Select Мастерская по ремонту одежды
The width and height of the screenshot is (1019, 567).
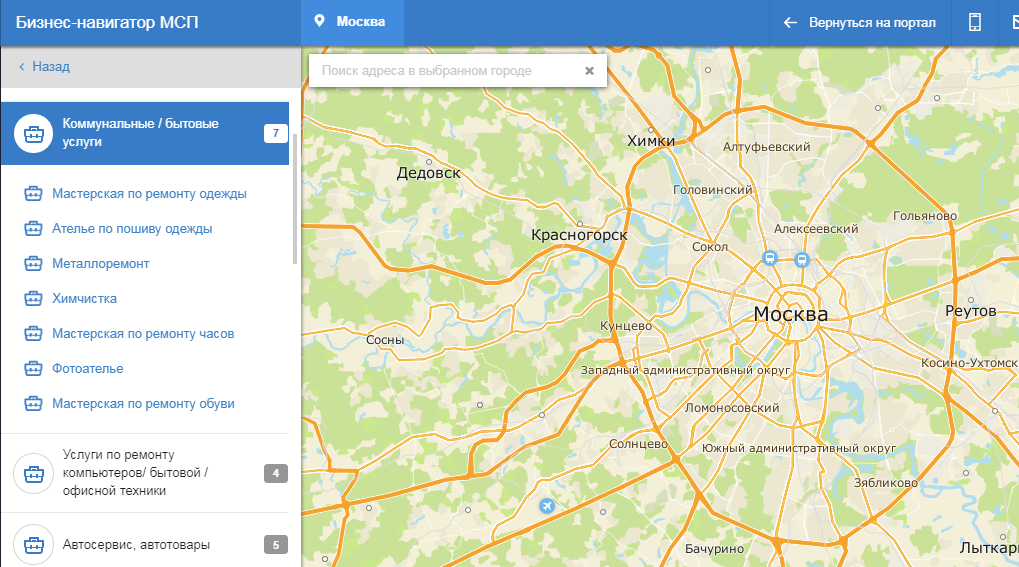tap(149, 194)
